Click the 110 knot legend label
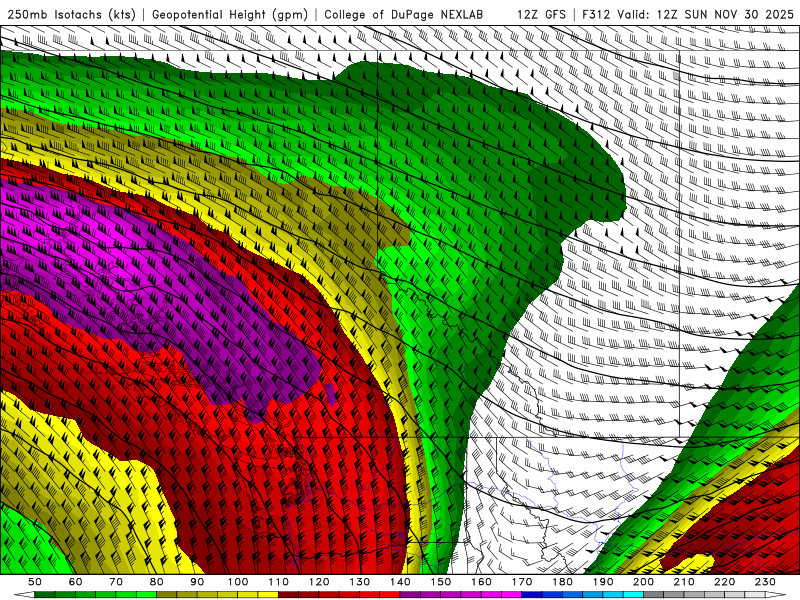The image size is (800, 600). [279, 582]
